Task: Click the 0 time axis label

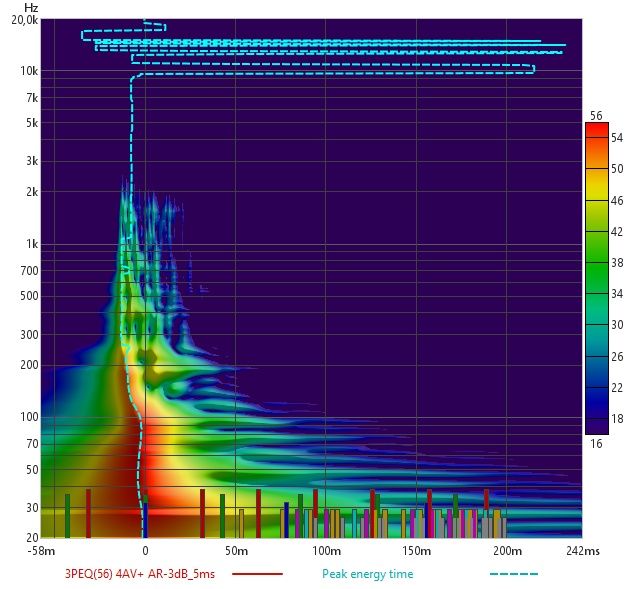Action: pyautogui.click(x=145, y=551)
